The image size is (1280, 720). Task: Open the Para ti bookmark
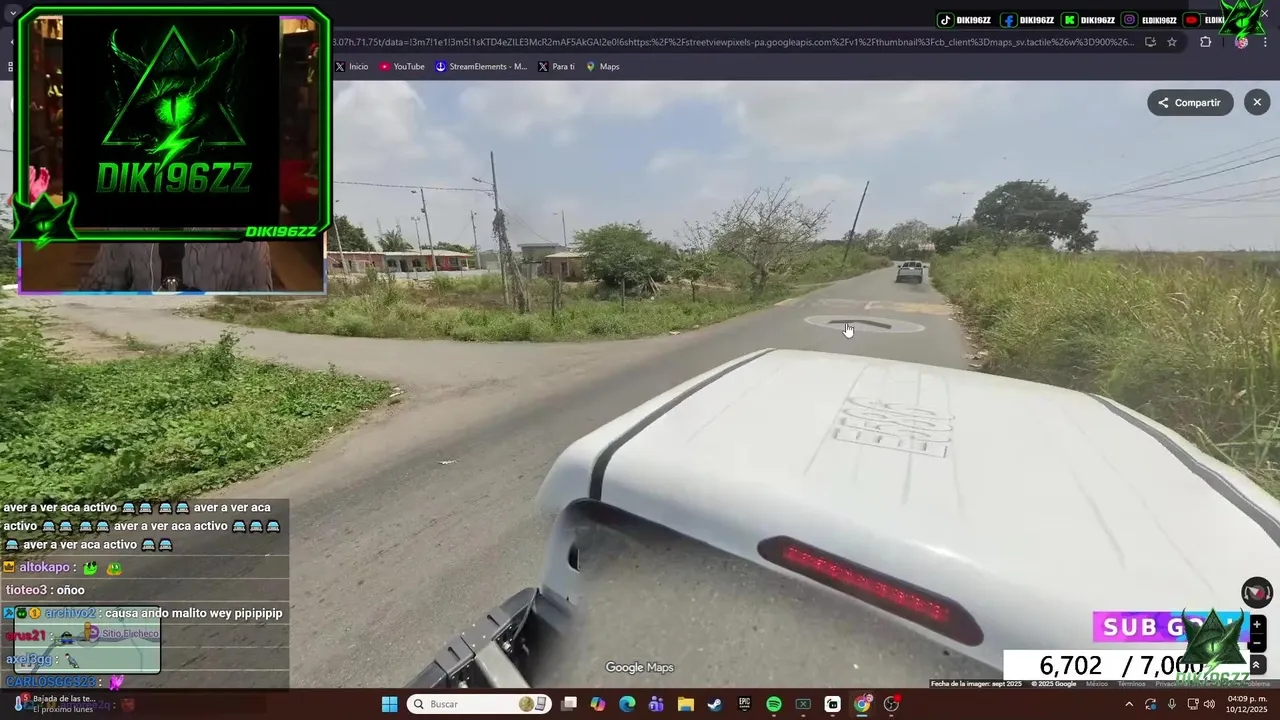[556, 67]
